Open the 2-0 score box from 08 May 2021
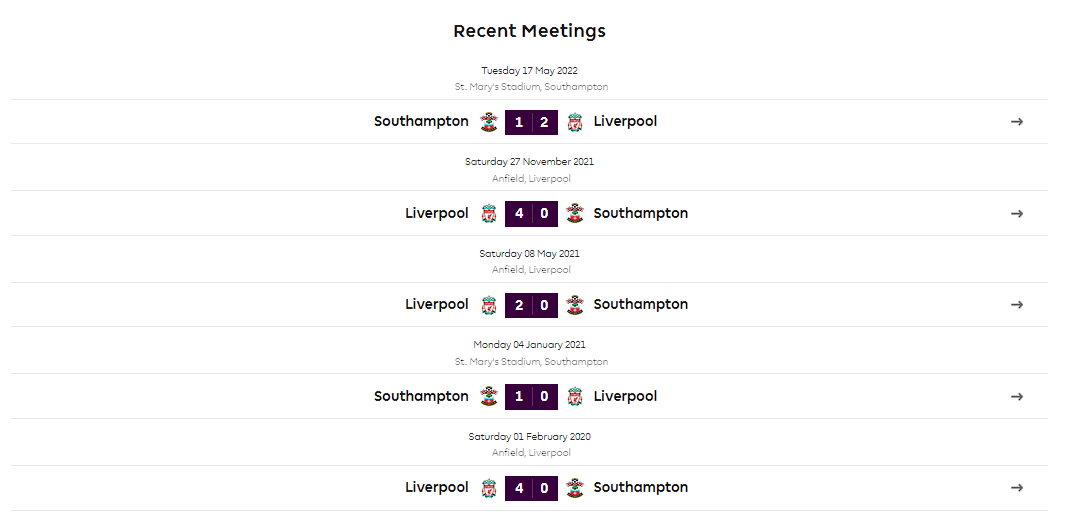 coord(532,305)
